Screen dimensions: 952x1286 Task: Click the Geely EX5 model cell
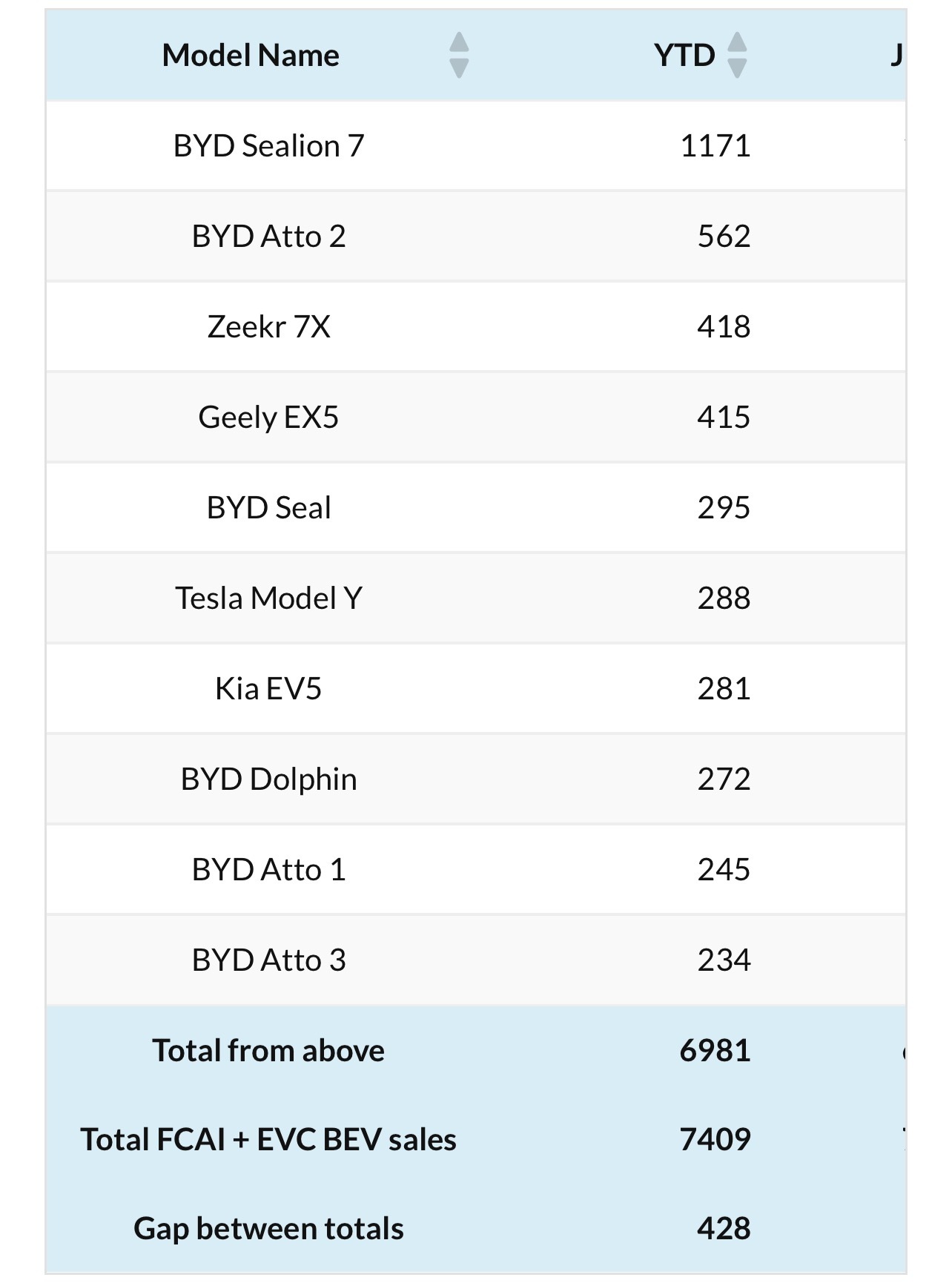268,418
